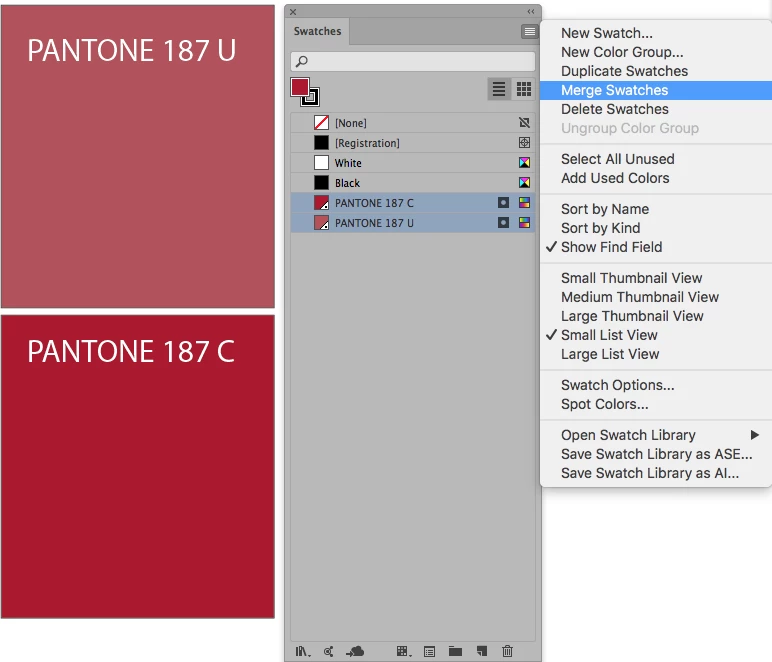Click the Swatch Options icon at panel bottom
Image resolution: width=772 pixels, height=662 pixels.
coord(429,652)
